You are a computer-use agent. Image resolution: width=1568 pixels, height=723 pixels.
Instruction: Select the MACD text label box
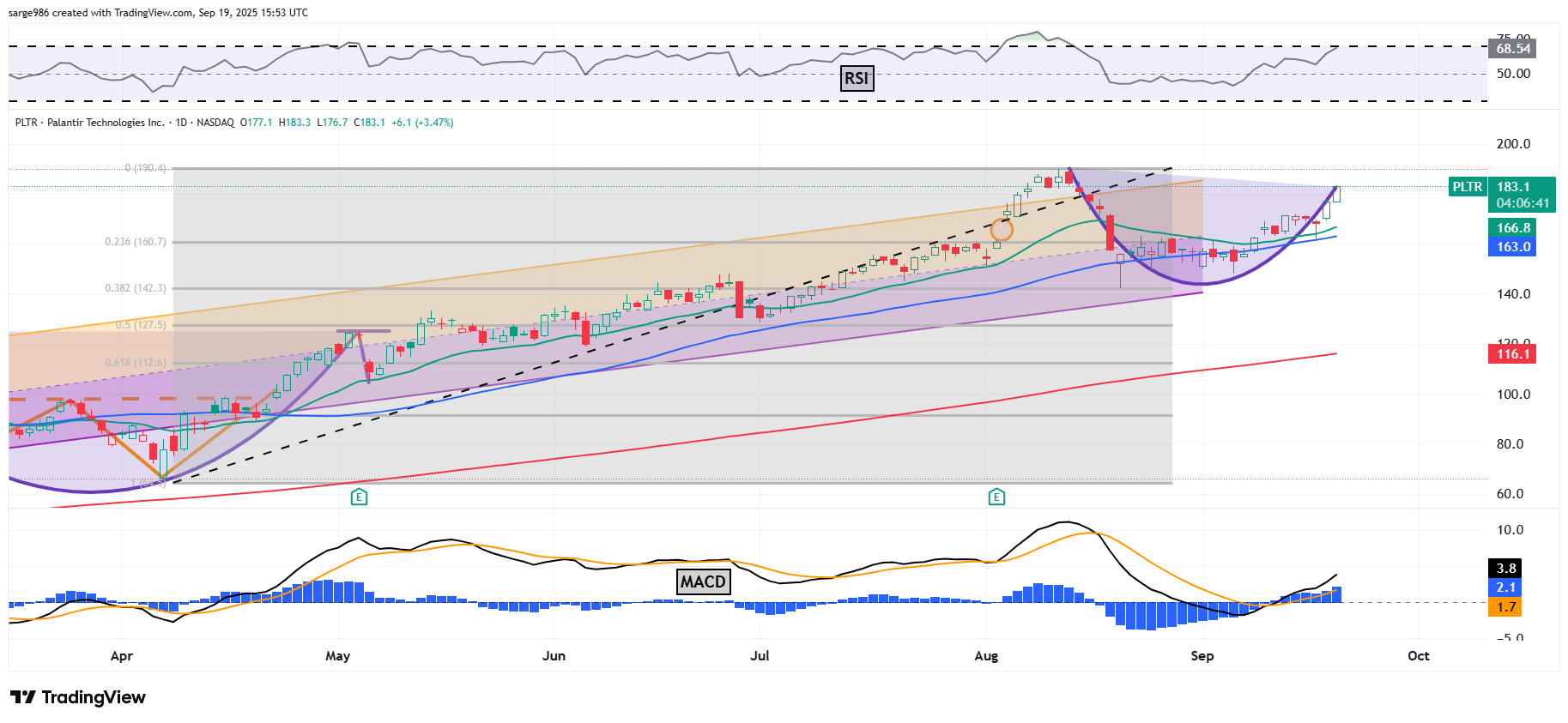pos(703,581)
